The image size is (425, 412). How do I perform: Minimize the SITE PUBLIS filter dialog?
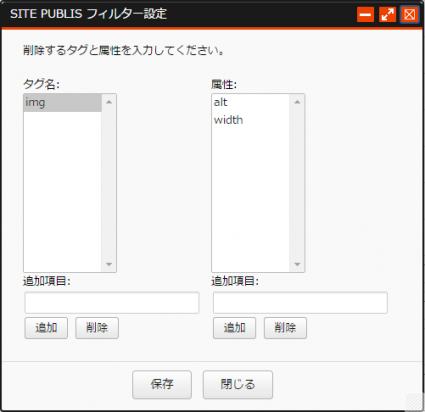tap(365, 14)
